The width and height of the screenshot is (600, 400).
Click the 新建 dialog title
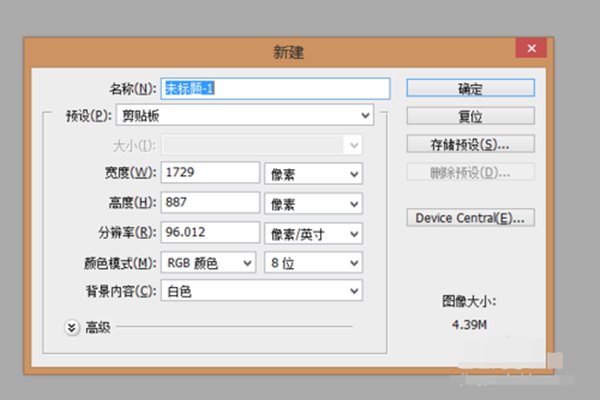pos(289,52)
